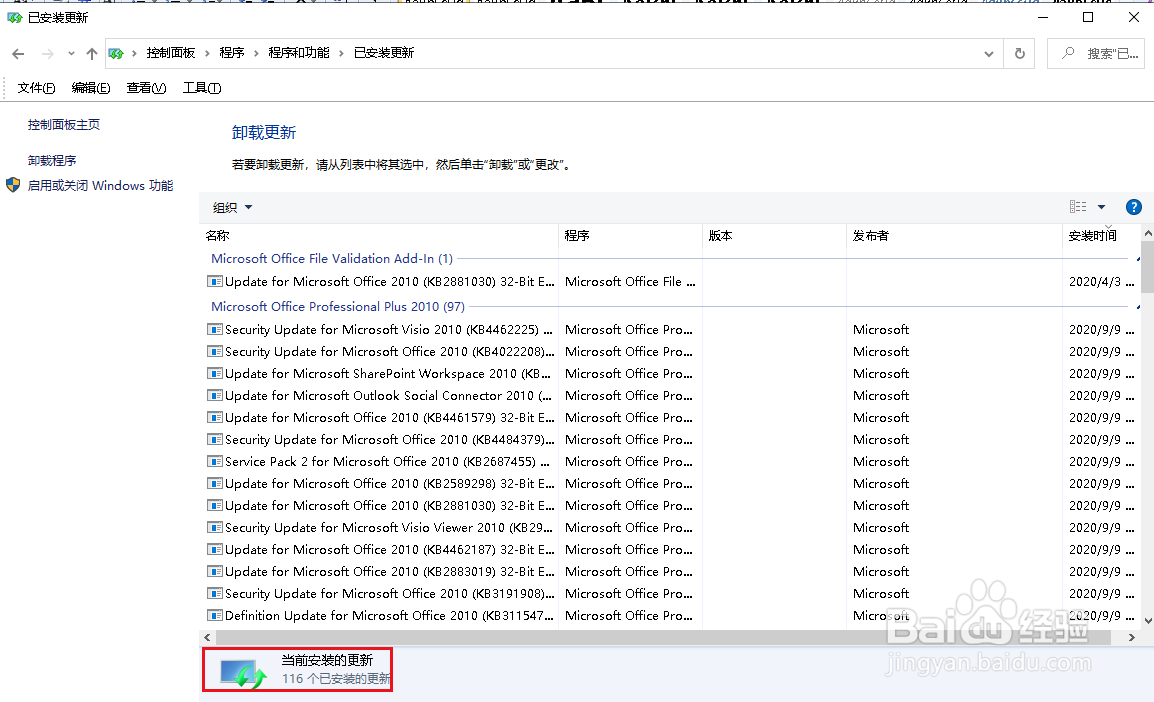This screenshot has width=1154, height=702.
Task: Open the 编辑(E) menu
Action: [91, 88]
